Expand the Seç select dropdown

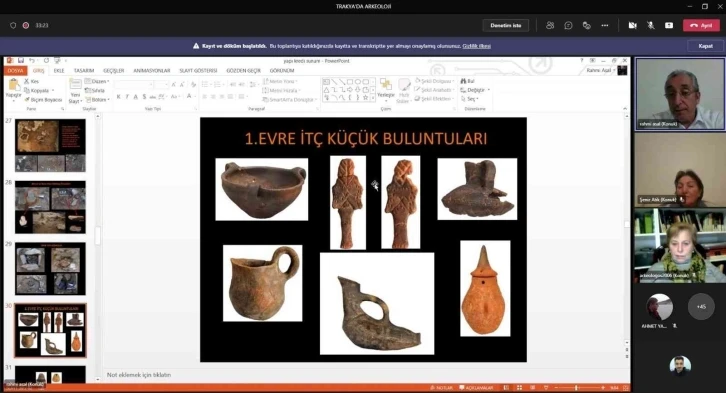(x=477, y=99)
